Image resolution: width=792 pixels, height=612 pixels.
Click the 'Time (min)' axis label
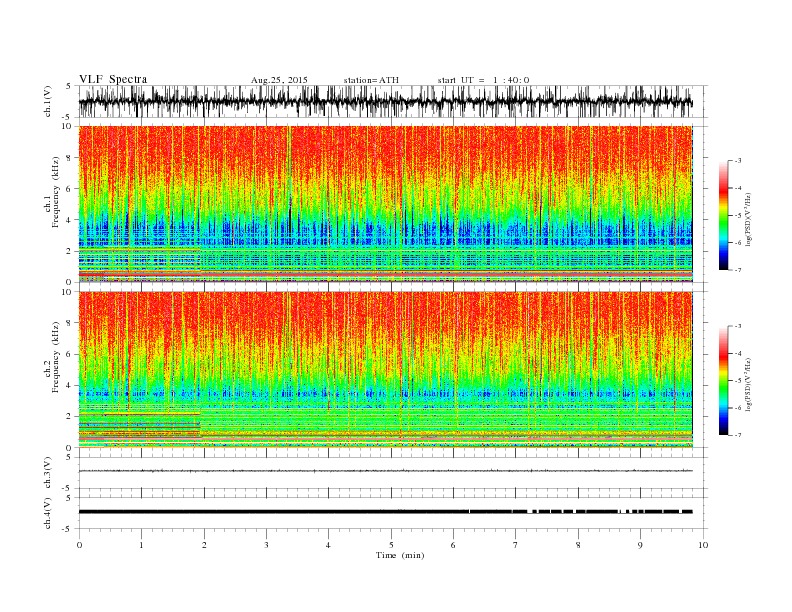click(x=400, y=555)
